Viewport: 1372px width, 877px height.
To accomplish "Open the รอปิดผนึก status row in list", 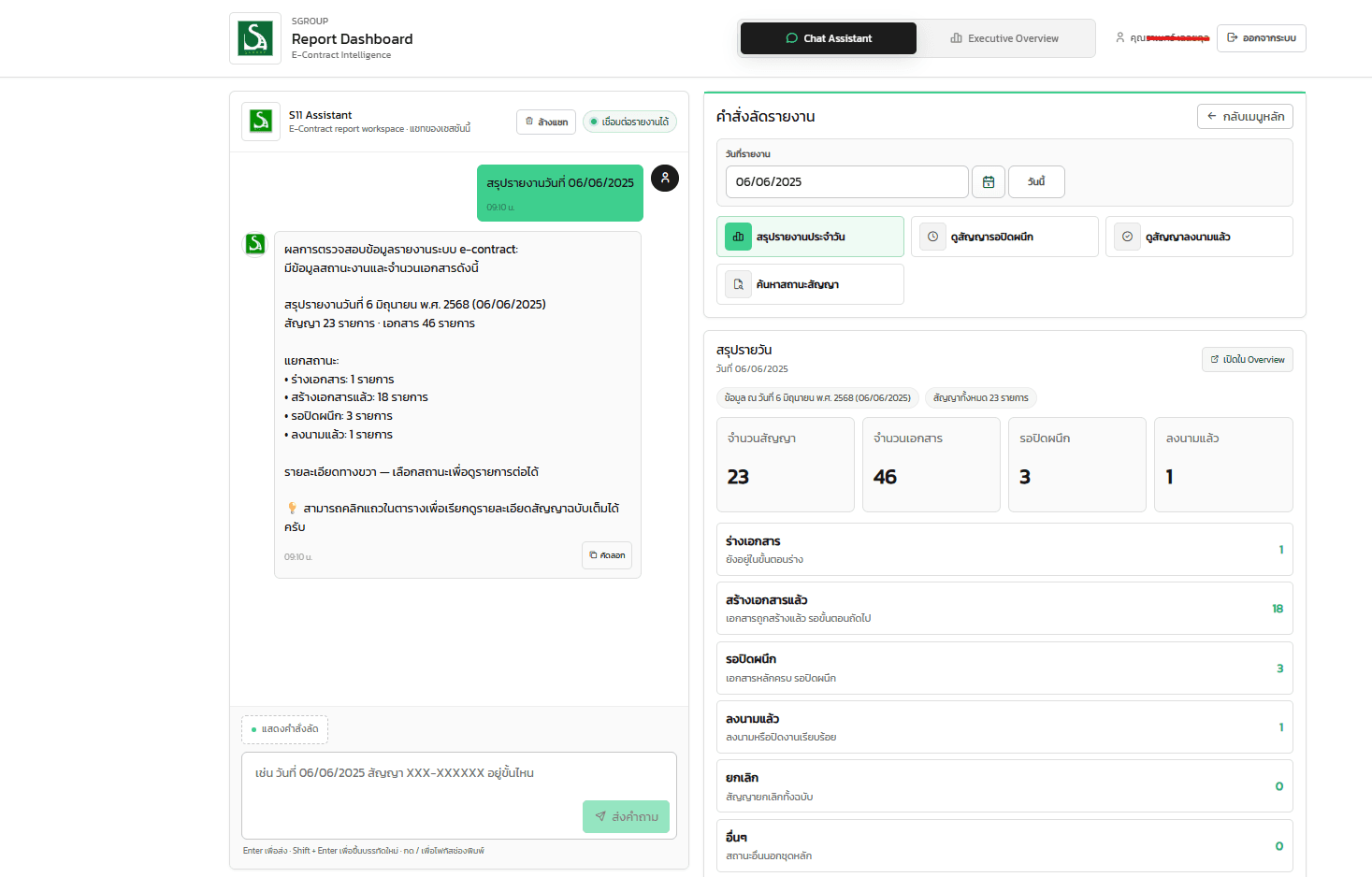I will click(x=1004, y=668).
